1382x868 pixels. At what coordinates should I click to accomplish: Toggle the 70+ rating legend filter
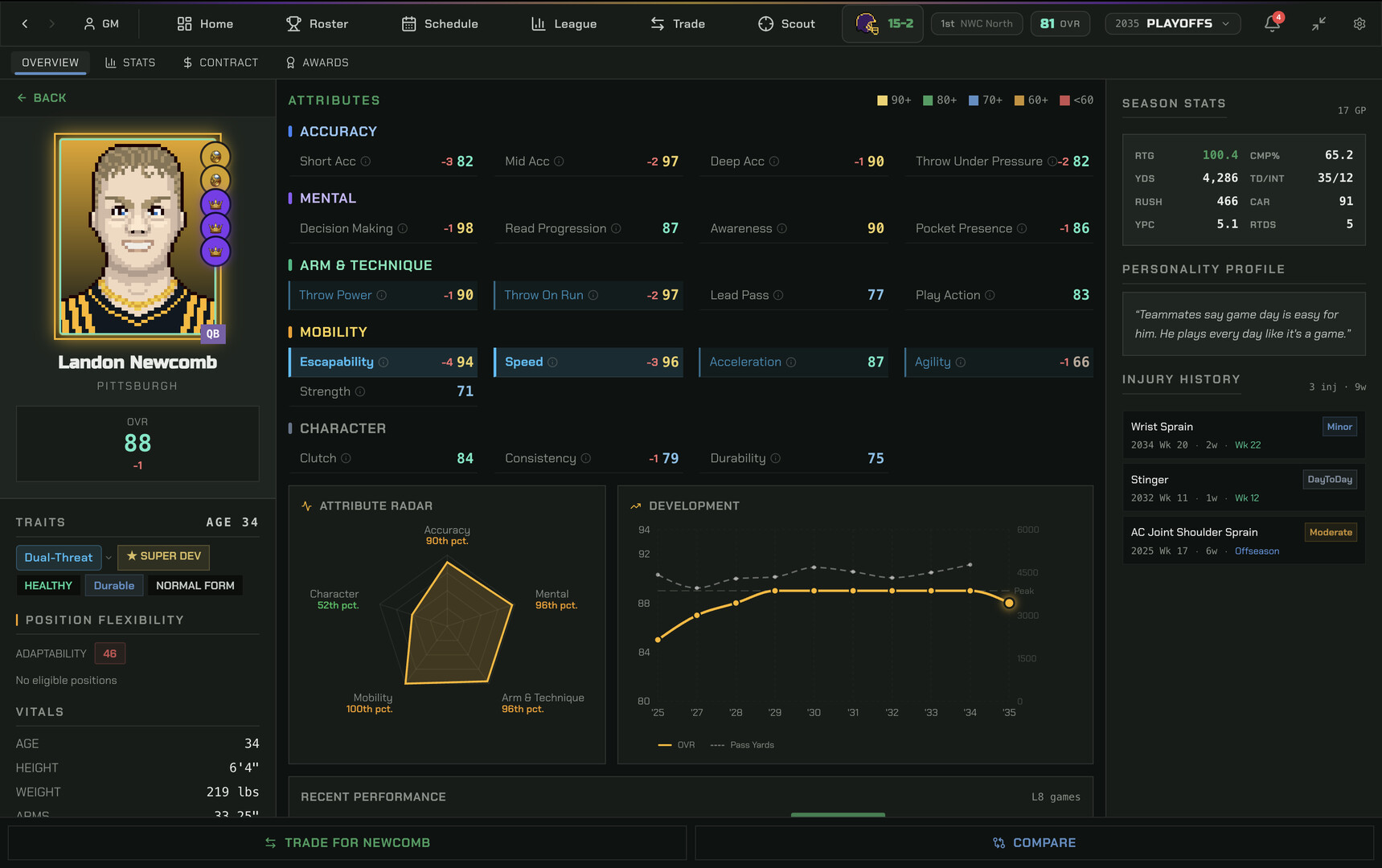985,100
